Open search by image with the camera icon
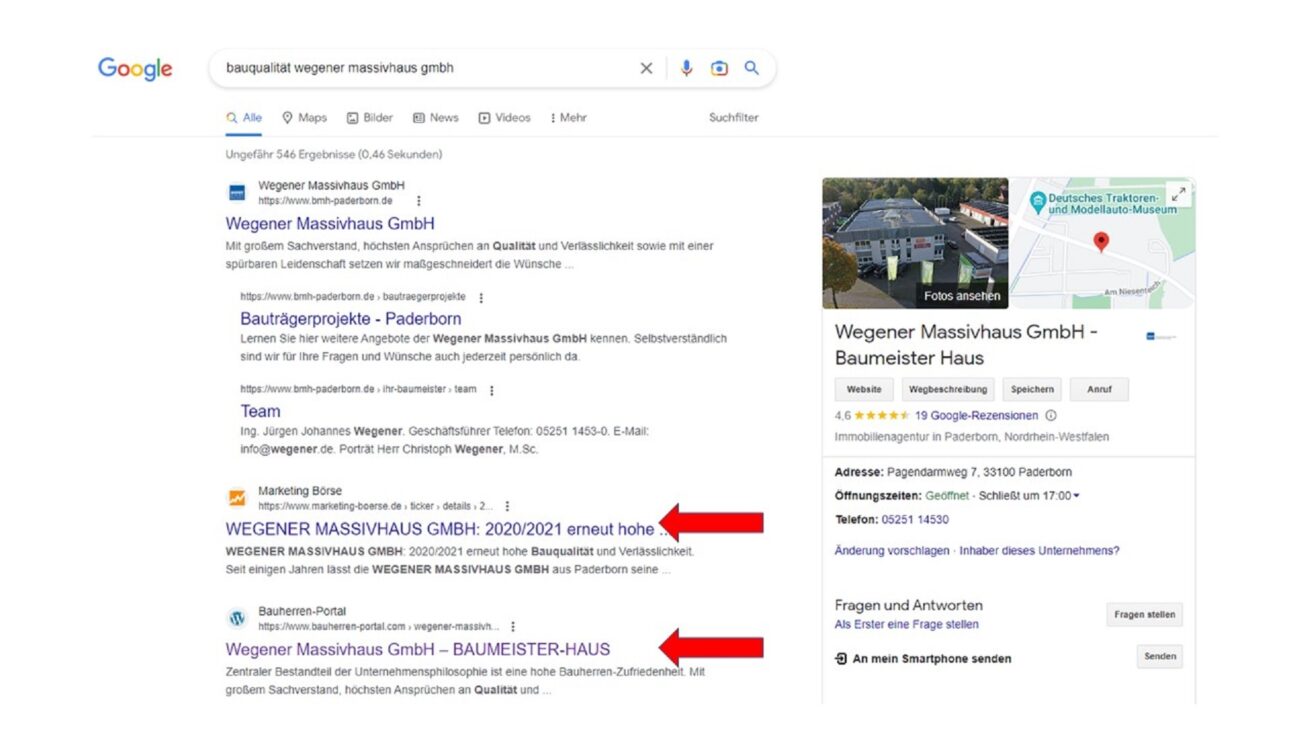 719,68
